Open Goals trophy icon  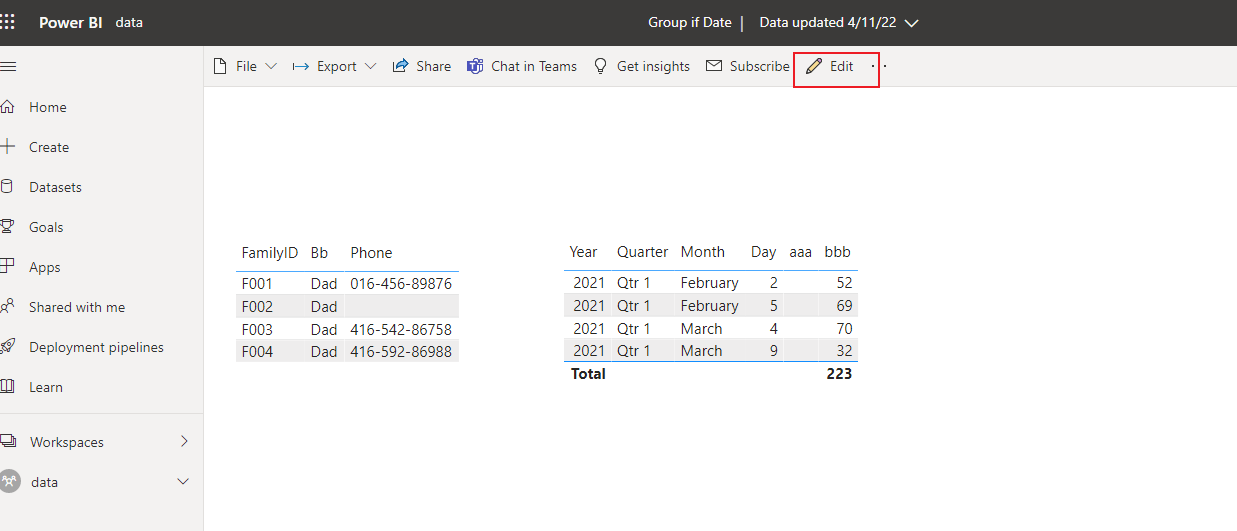coord(7,226)
